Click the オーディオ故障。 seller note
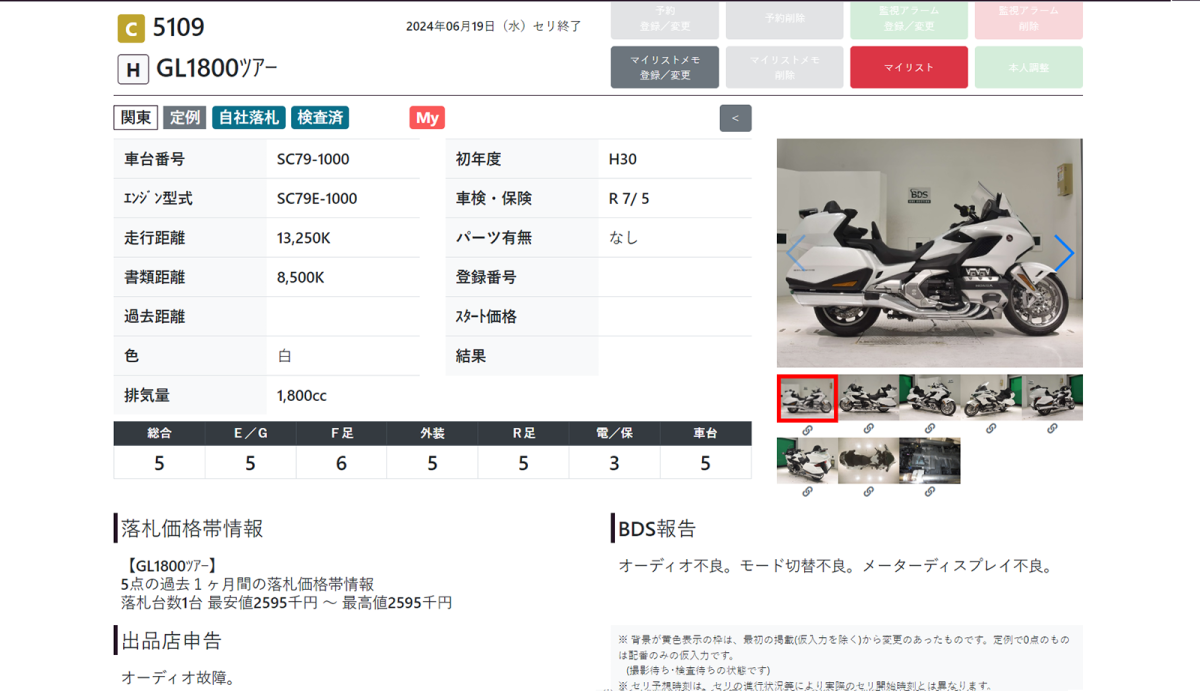 pos(178,678)
